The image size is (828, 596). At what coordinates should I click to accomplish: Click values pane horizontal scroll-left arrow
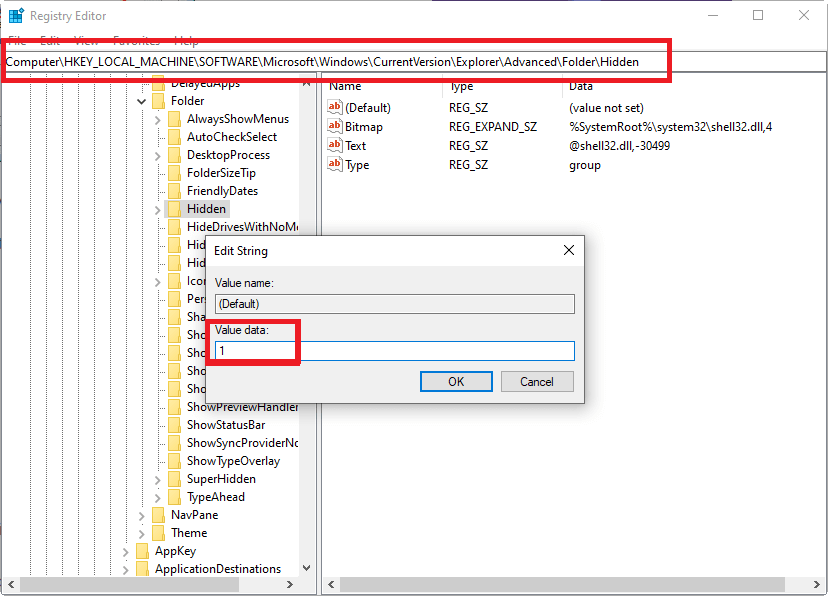(331, 584)
